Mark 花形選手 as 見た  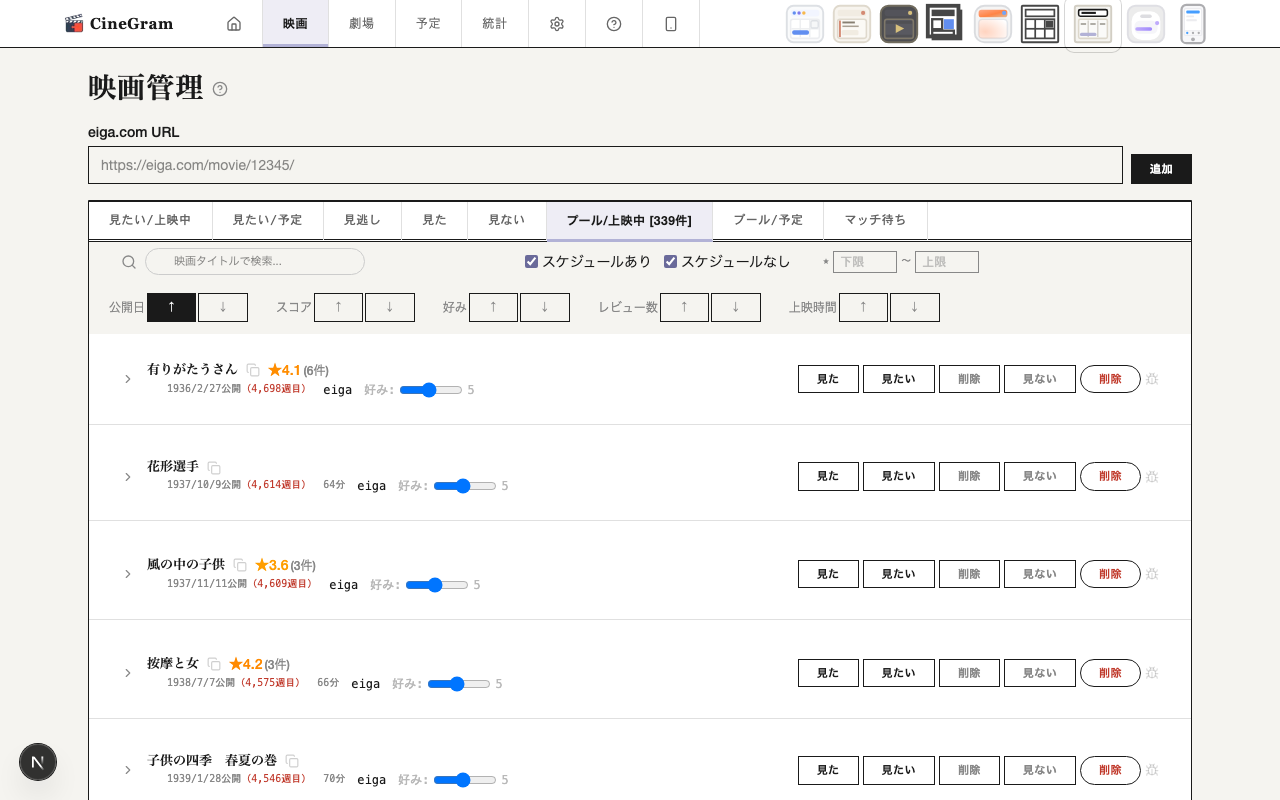(828, 476)
